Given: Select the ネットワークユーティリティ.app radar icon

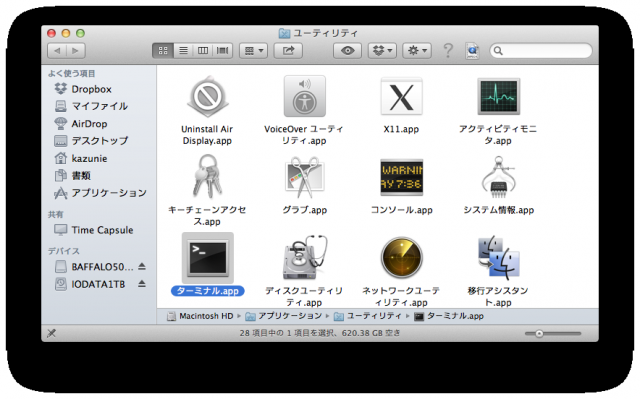Looking at the screenshot, I should coord(401,257).
